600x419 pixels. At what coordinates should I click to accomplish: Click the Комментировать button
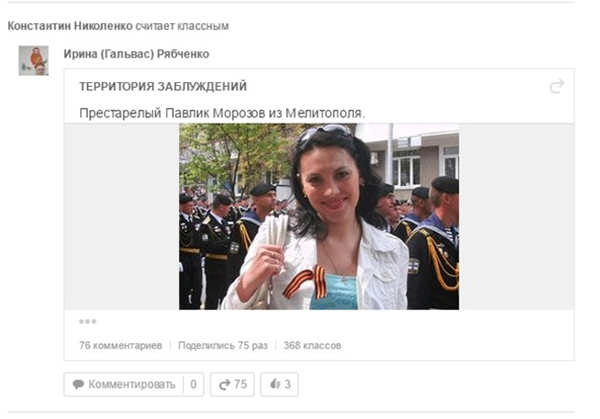pyautogui.click(x=124, y=384)
